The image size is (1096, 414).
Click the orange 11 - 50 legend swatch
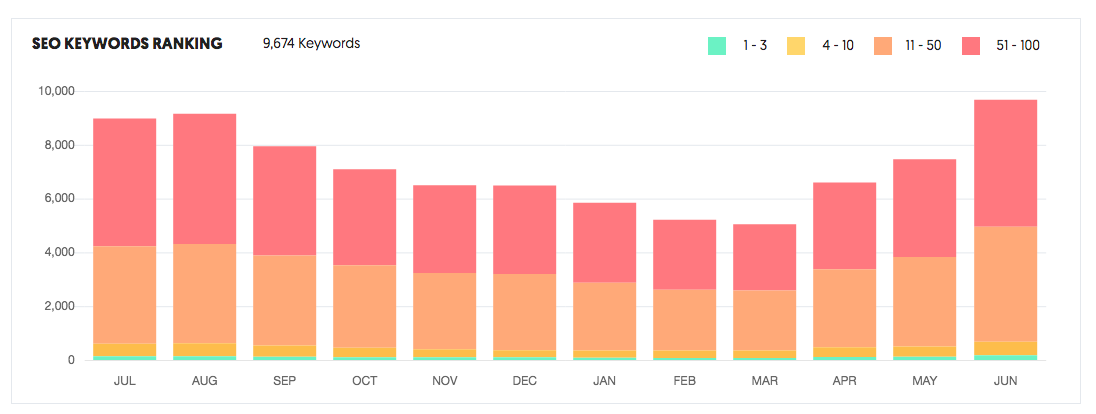(883, 46)
